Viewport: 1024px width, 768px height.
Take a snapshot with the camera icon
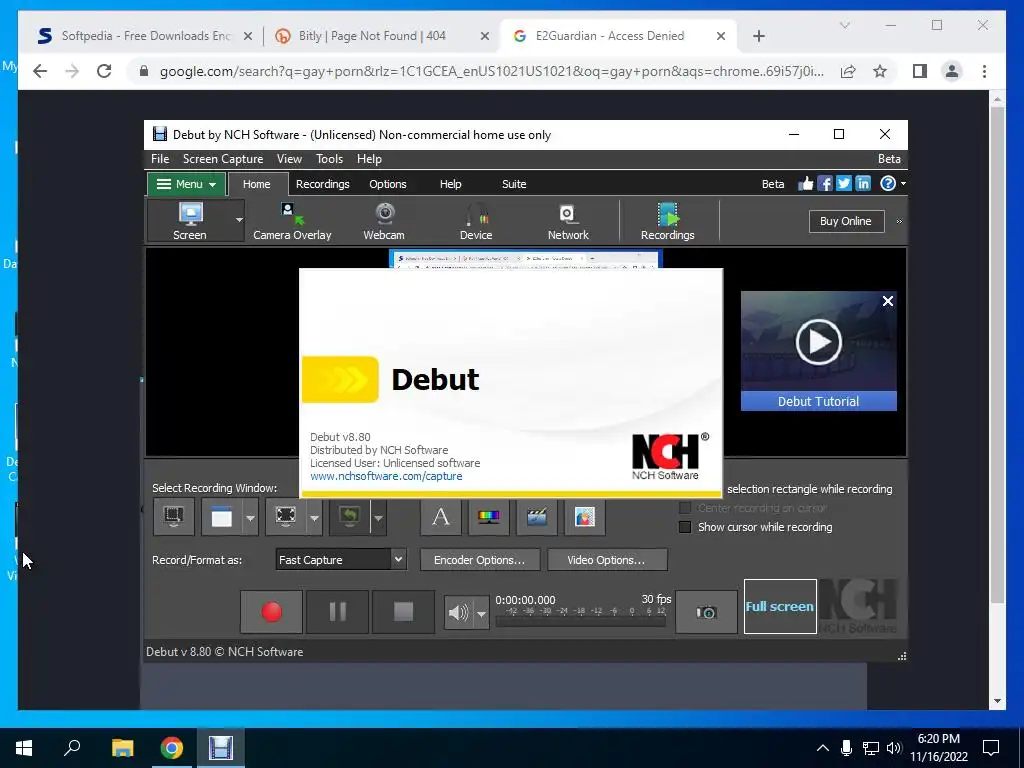(x=706, y=612)
